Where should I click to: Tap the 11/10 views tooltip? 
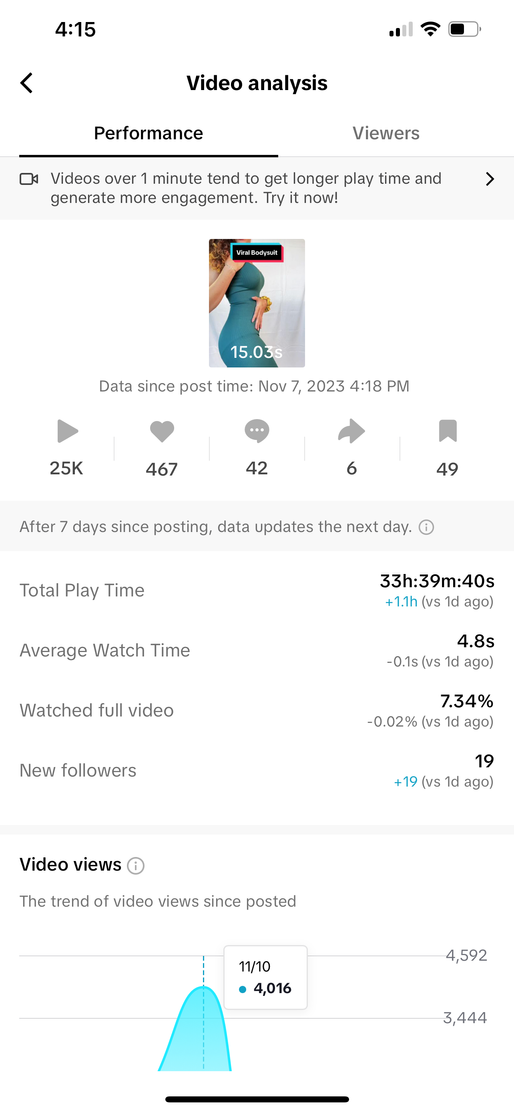pyautogui.click(x=265, y=977)
